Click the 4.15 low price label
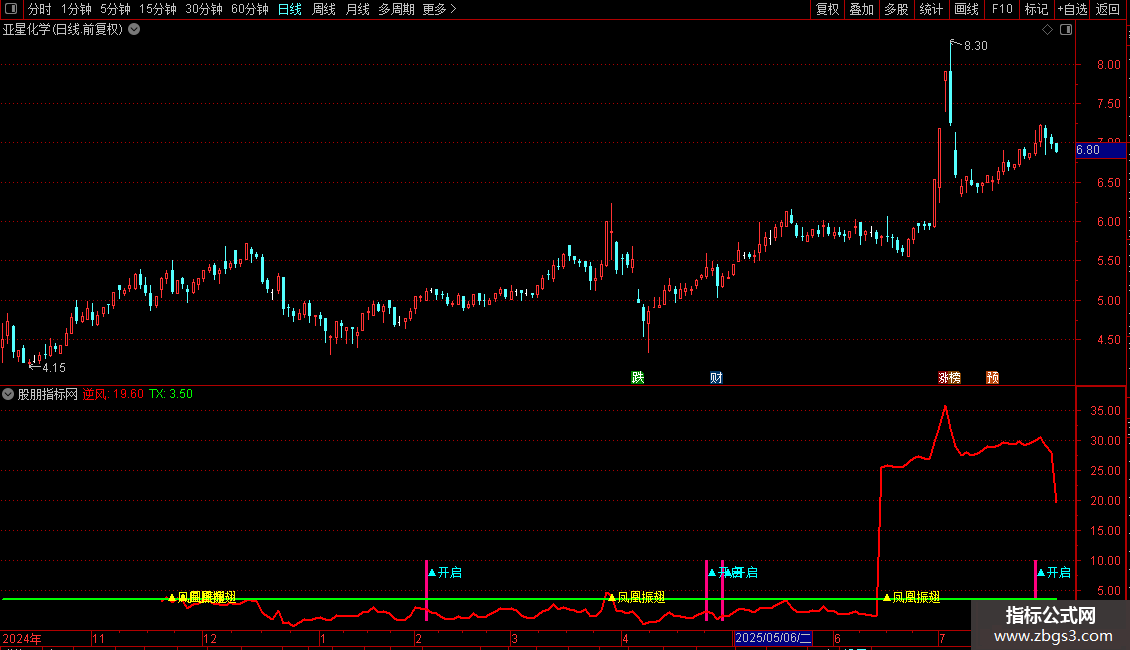 click(54, 368)
